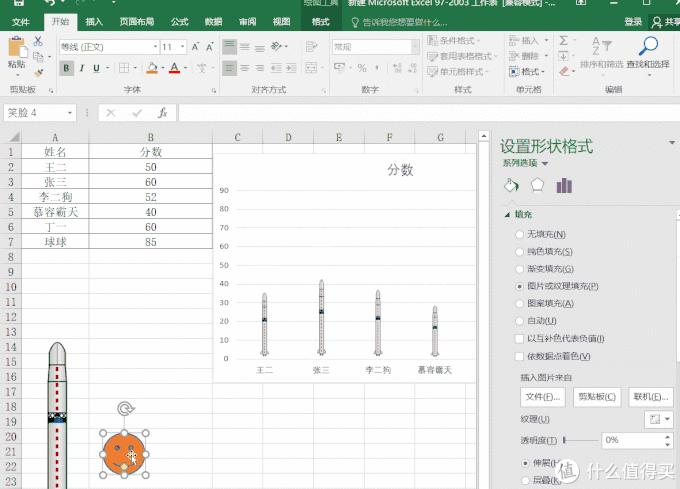Click the Tell Me lightbulb search box

[x=399, y=22]
